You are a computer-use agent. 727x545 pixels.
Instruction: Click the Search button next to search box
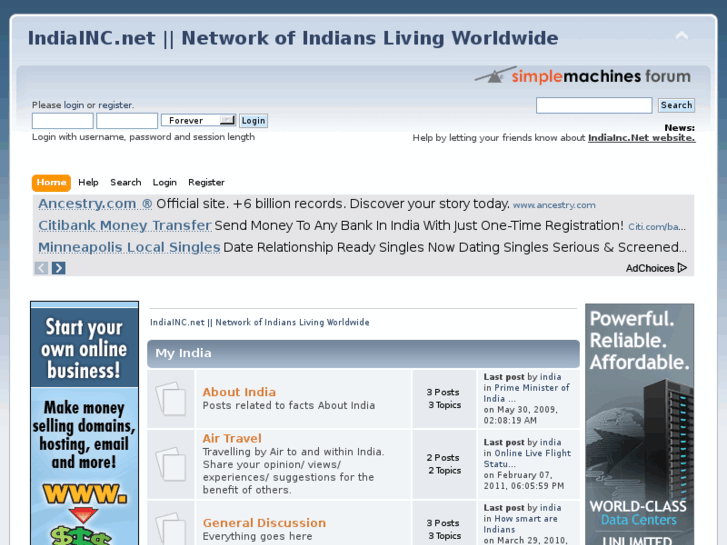pos(676,105)
